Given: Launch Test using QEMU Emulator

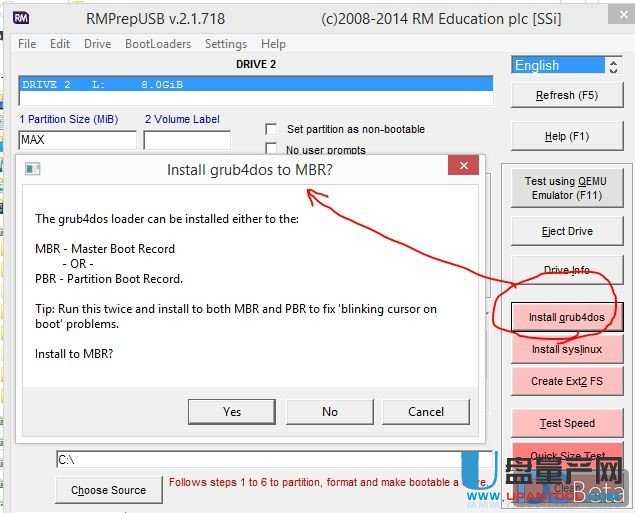Looking at the screenshot, I should [x=566, y=188].
